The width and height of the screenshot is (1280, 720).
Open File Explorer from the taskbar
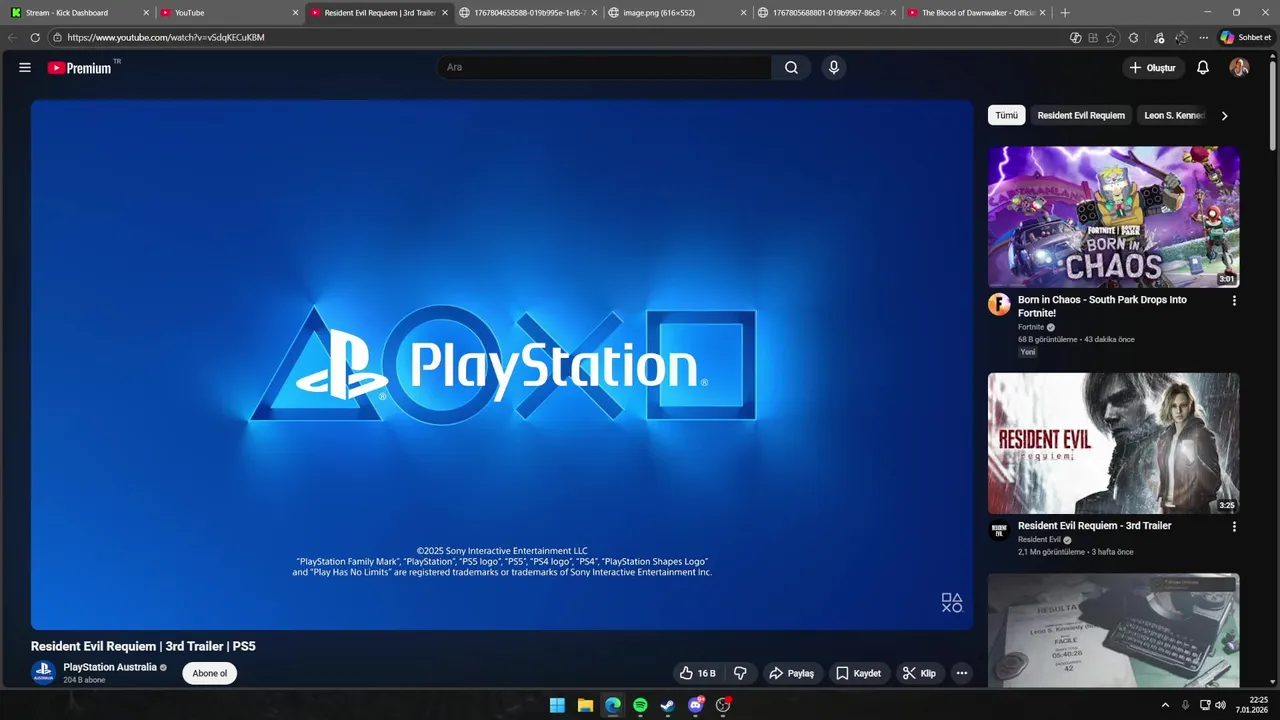coord(585,705)
